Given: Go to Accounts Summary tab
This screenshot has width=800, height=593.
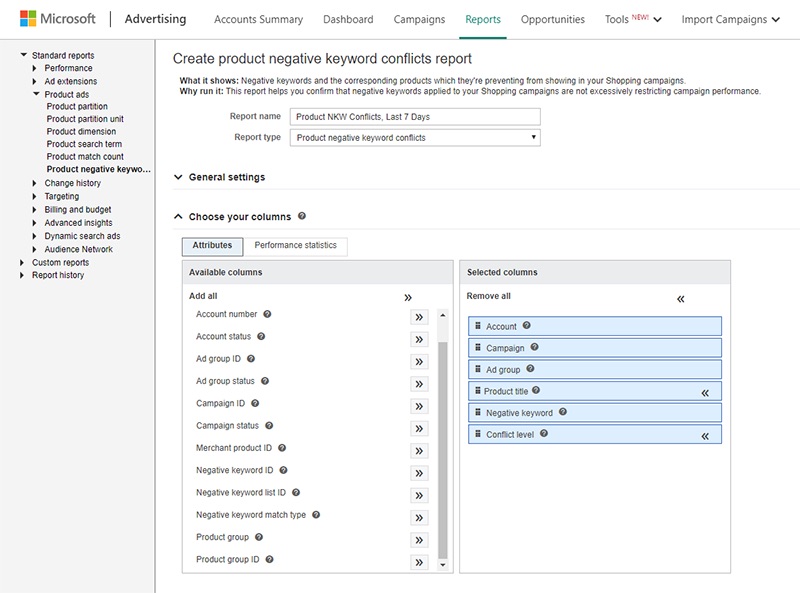Looking at the screenshot, I should pyautogui.click(x=258, y=19).
